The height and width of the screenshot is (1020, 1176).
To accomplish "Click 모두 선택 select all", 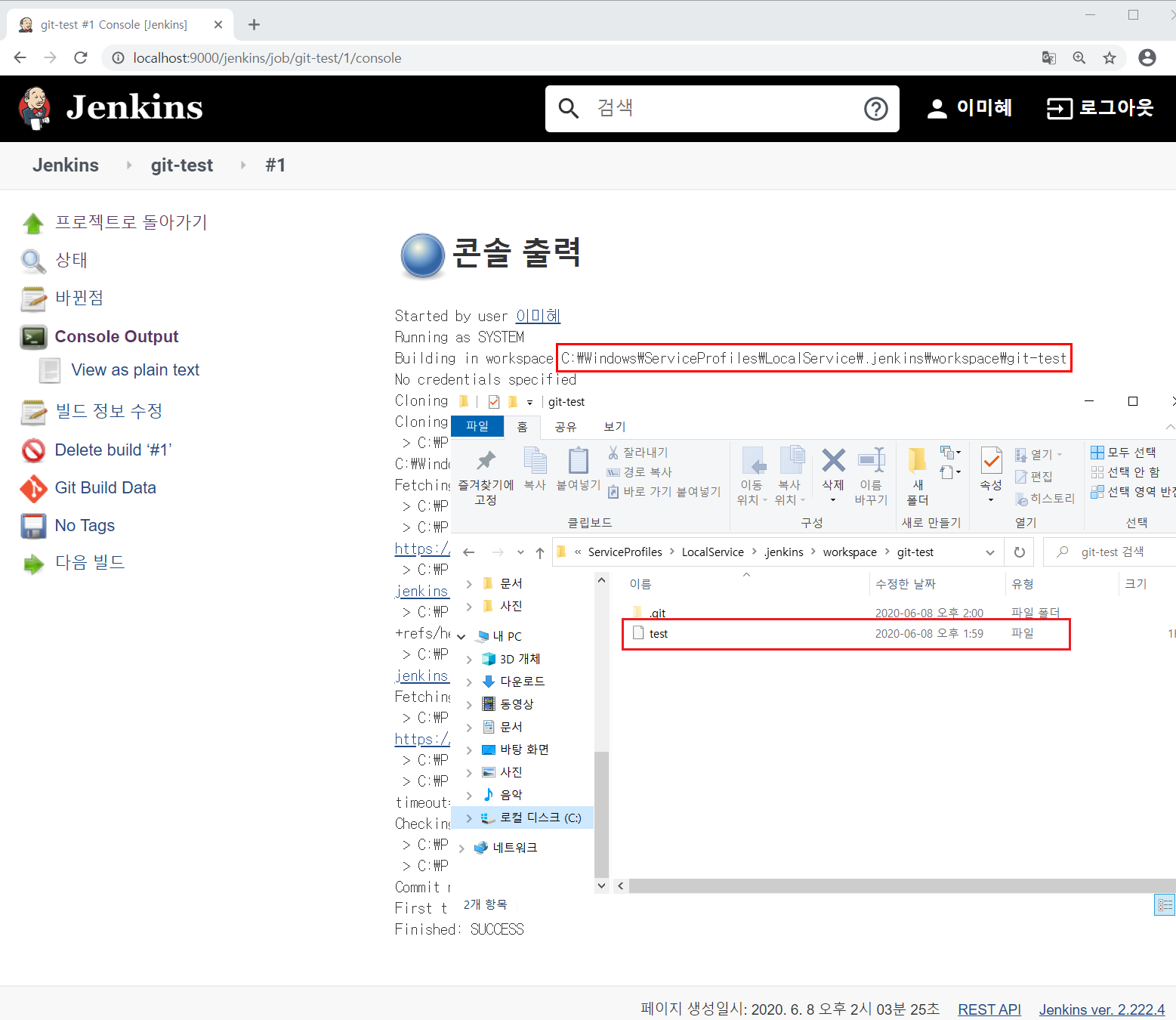I will (1124, 453).
